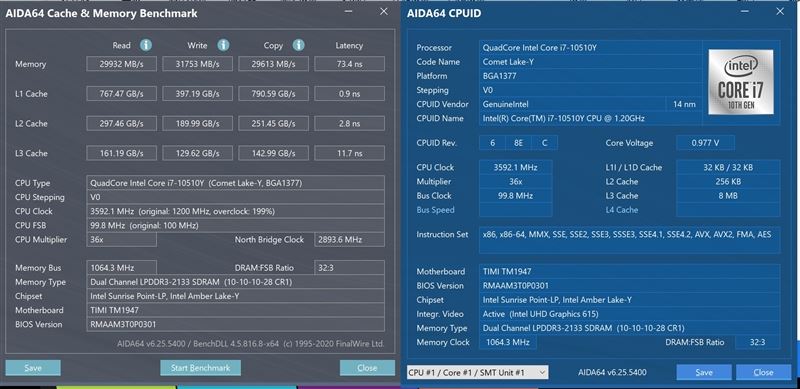Minimize the Cache & Memory Benchmark window
This screenshot has height=389, width=800.
coord(348,11)
